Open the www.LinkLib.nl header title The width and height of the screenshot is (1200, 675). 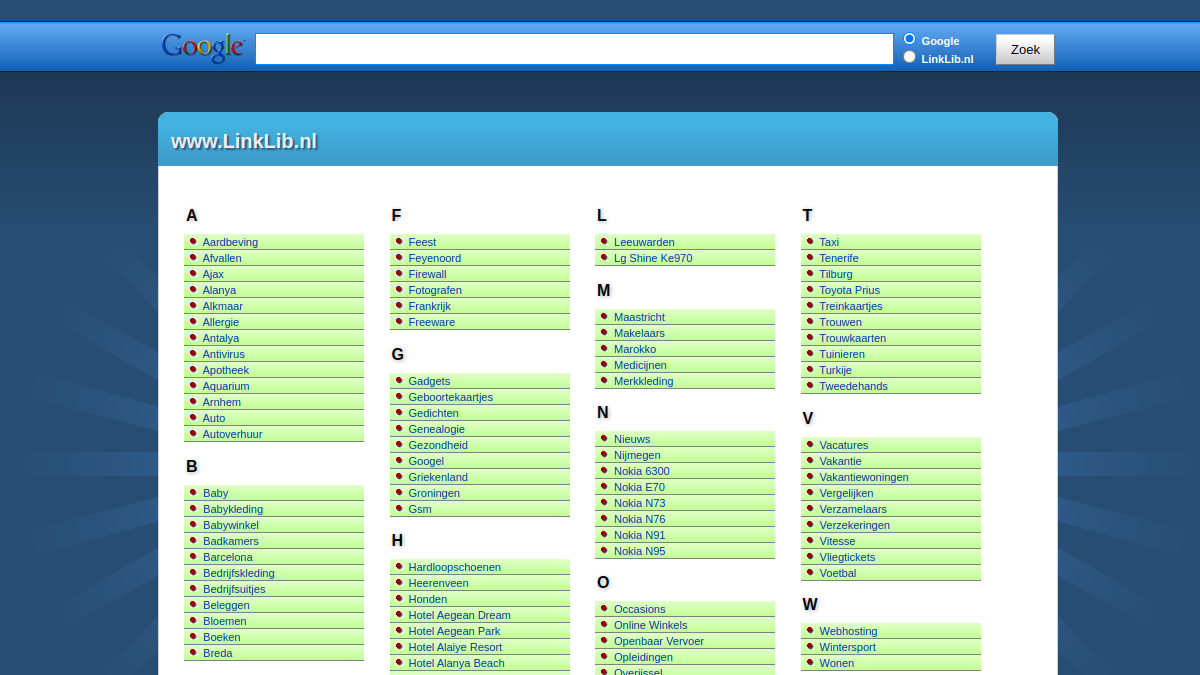pos(244,141)
